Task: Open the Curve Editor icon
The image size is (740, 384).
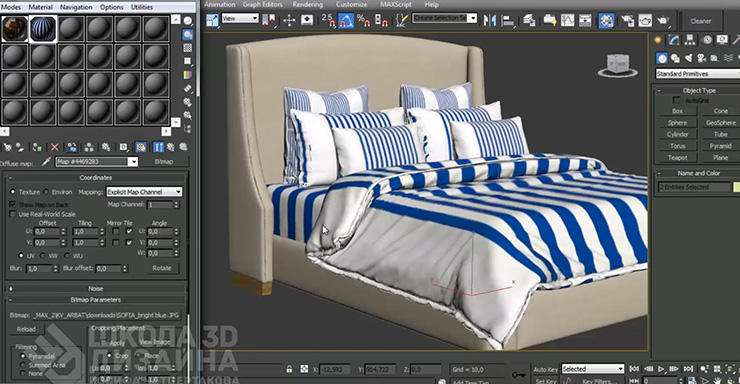Action: (567, 20)
